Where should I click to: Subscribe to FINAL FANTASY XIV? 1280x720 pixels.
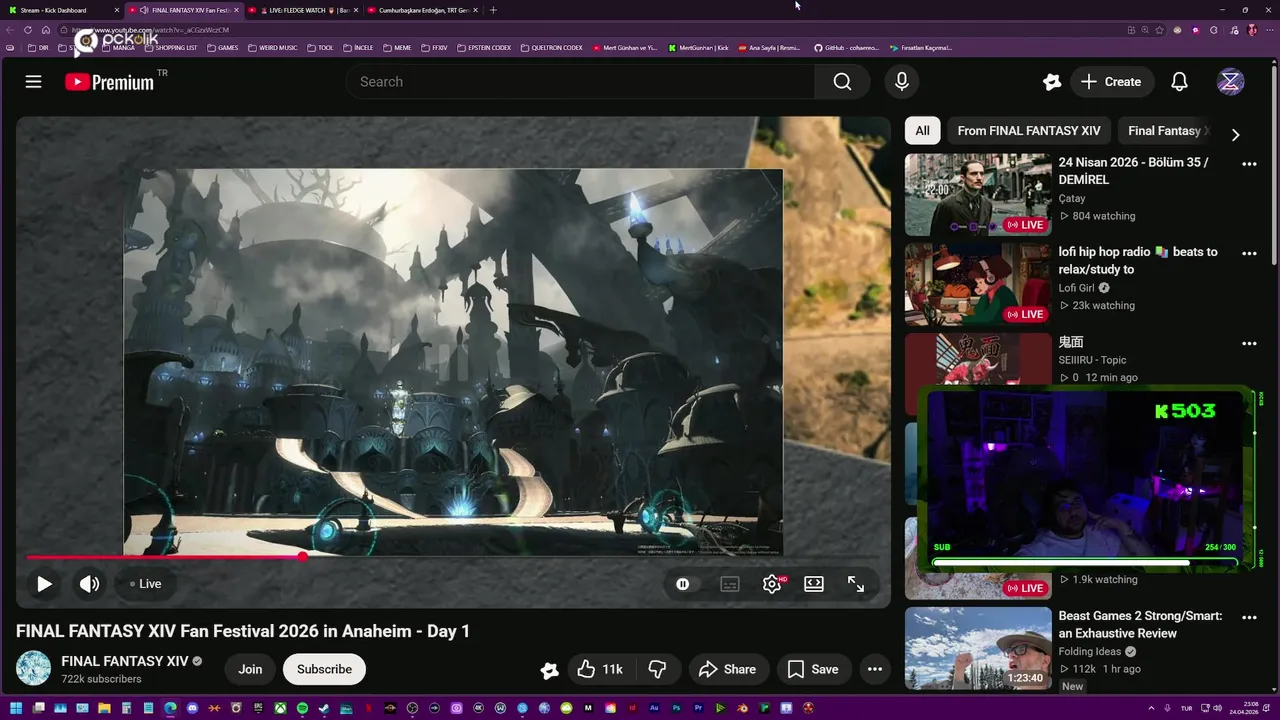click(324, 669)
